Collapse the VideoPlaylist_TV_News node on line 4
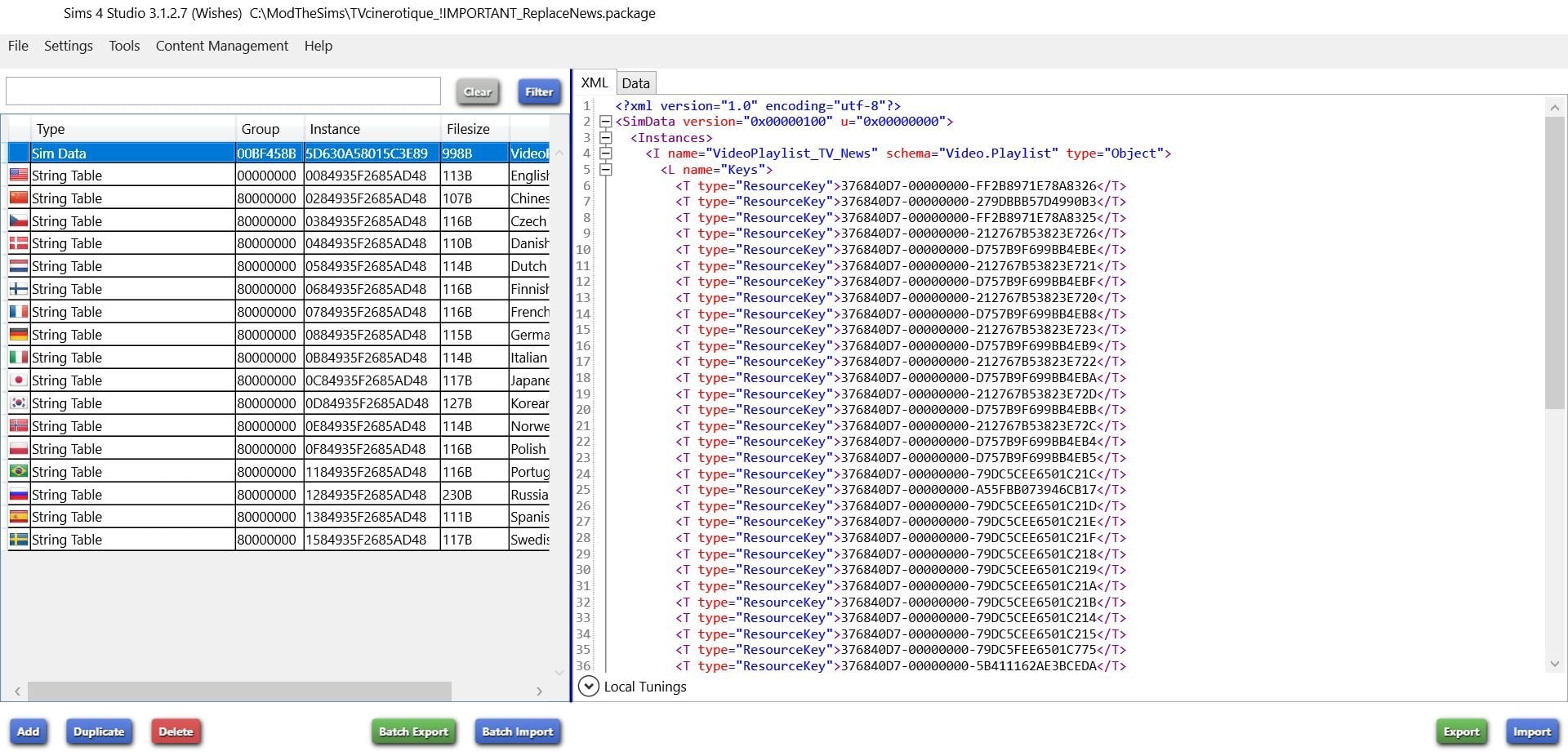 [x=605, y=153]
